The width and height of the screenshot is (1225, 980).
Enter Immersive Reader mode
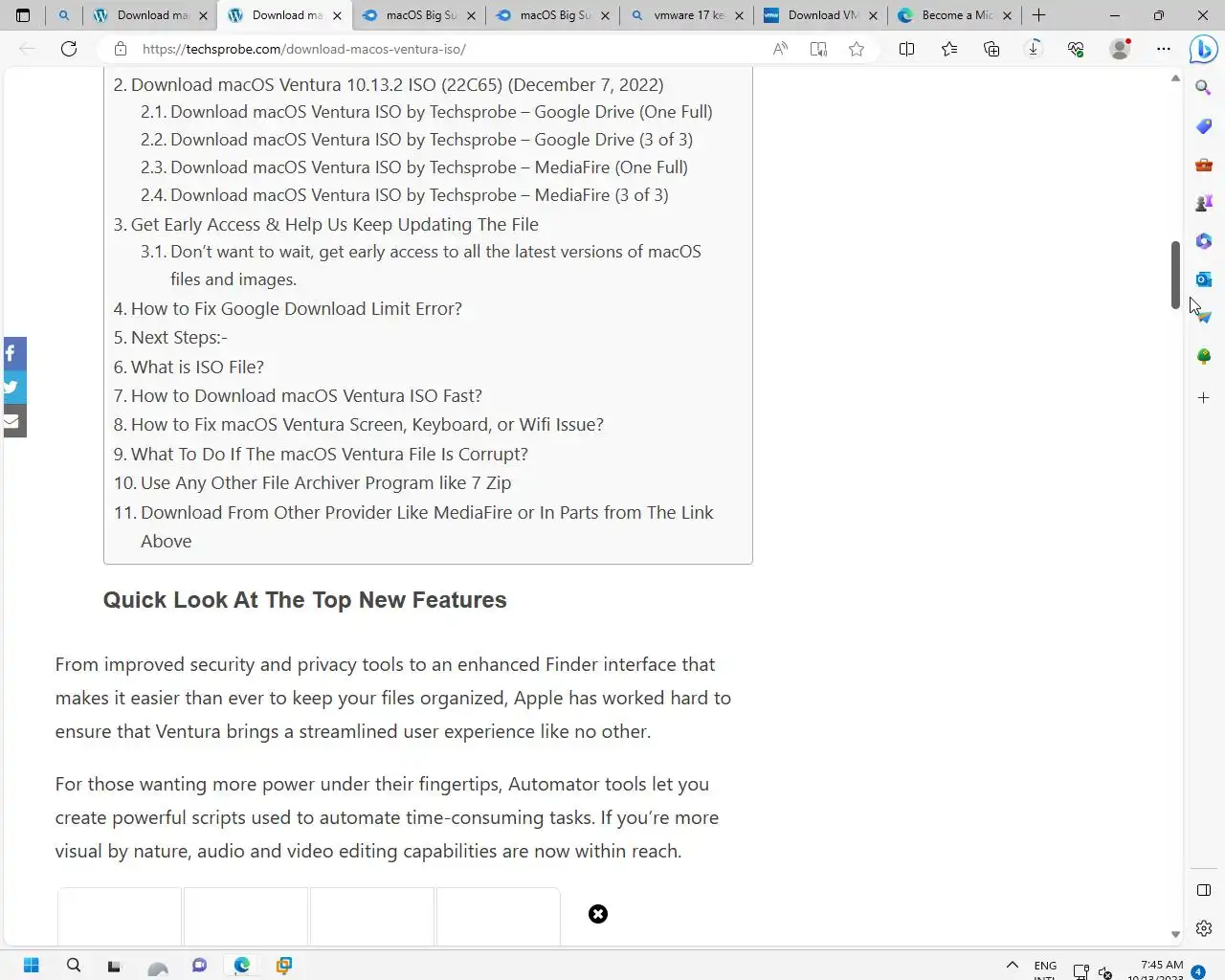818,49
